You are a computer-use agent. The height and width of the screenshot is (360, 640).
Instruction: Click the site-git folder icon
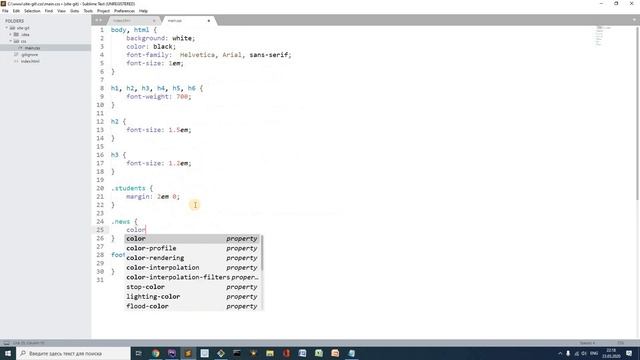coord(12,28)
